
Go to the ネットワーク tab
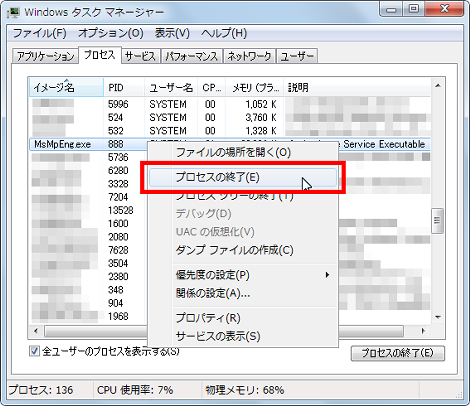(x=249, y=56)
